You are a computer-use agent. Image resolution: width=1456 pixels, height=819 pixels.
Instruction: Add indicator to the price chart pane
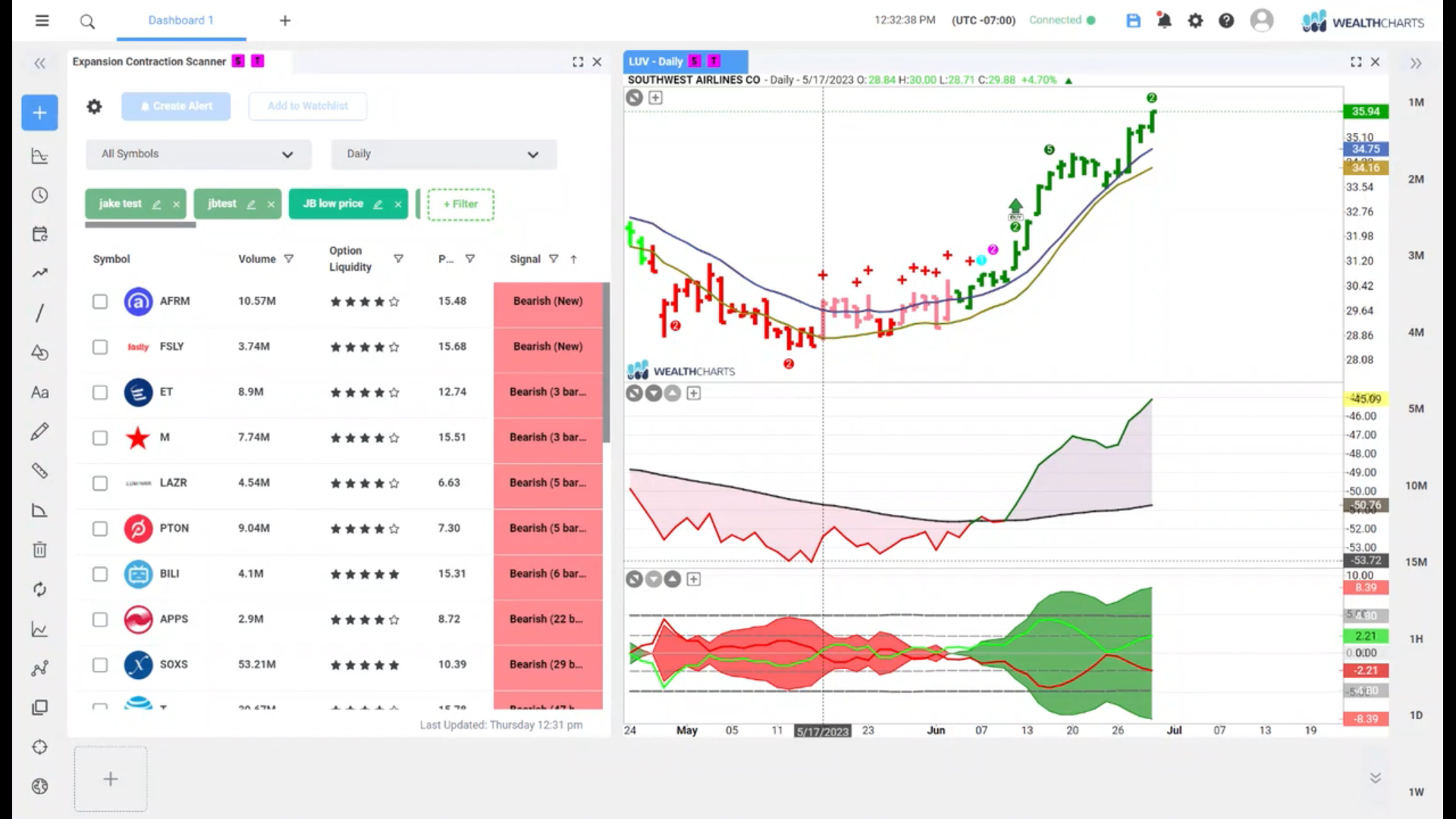click(x=655, y=97)
